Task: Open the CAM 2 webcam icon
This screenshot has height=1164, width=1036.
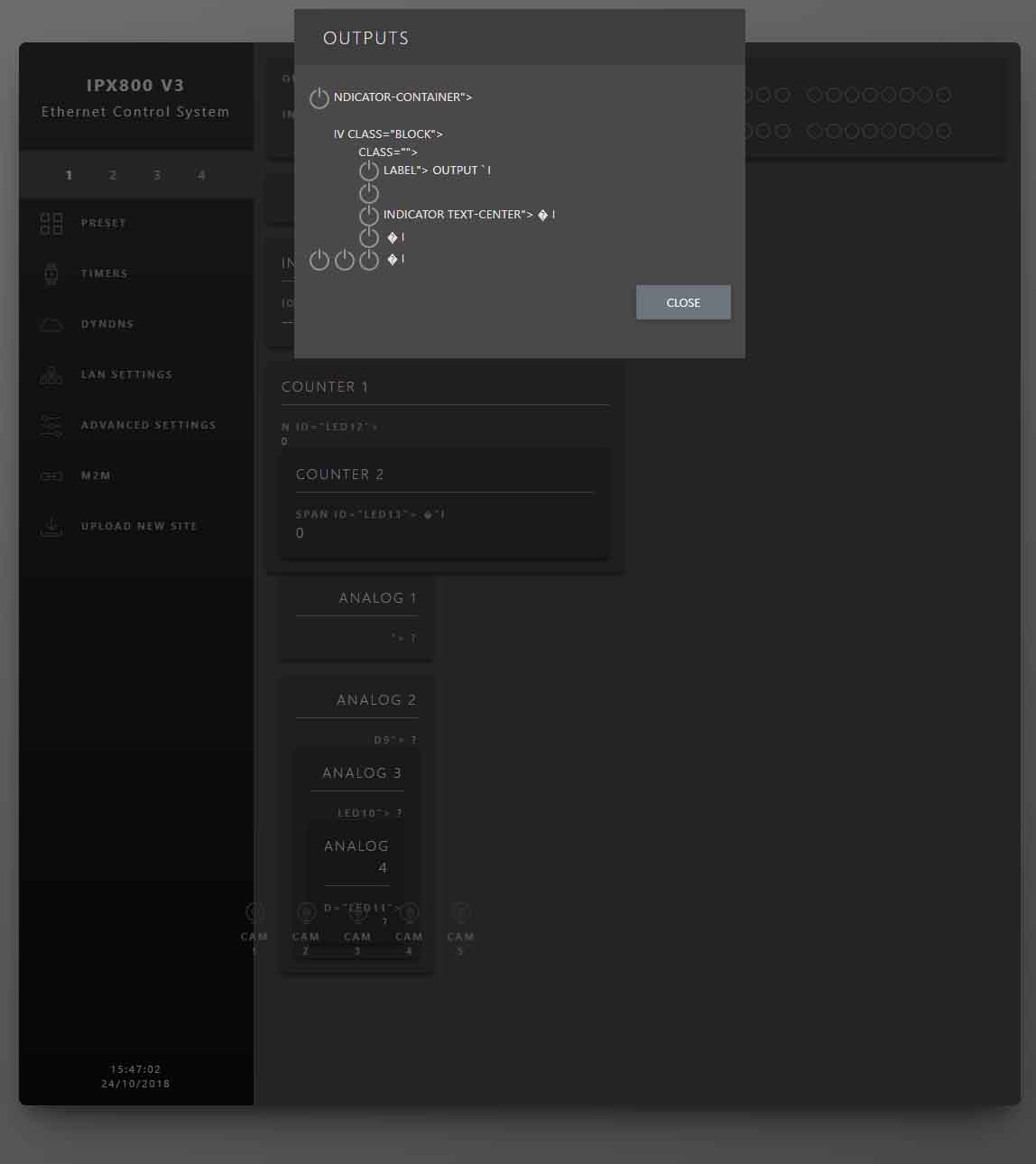Action: [306, 913]
